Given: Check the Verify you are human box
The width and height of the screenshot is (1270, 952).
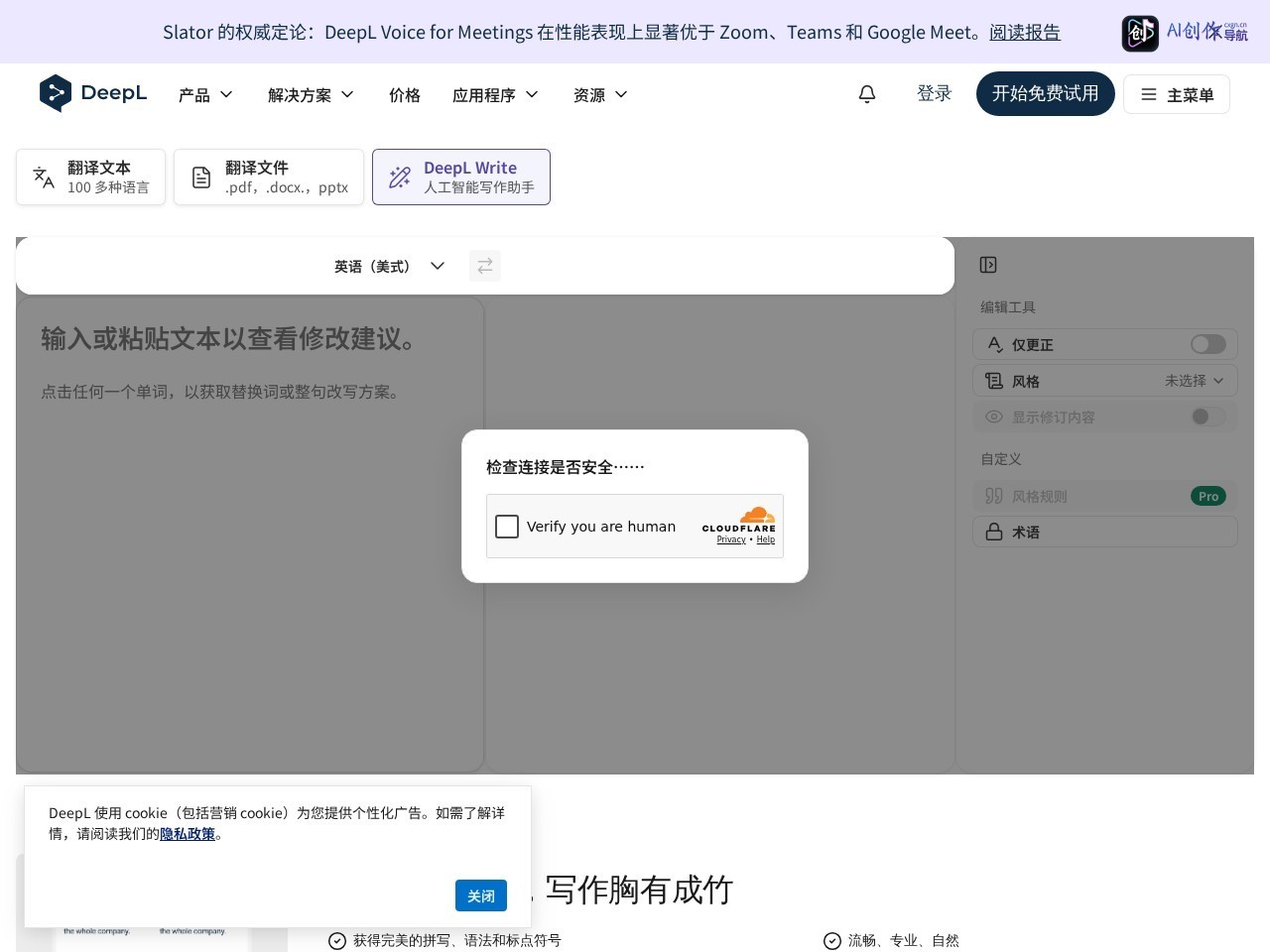Looking at the screenshot, I should tap(507, 527).
